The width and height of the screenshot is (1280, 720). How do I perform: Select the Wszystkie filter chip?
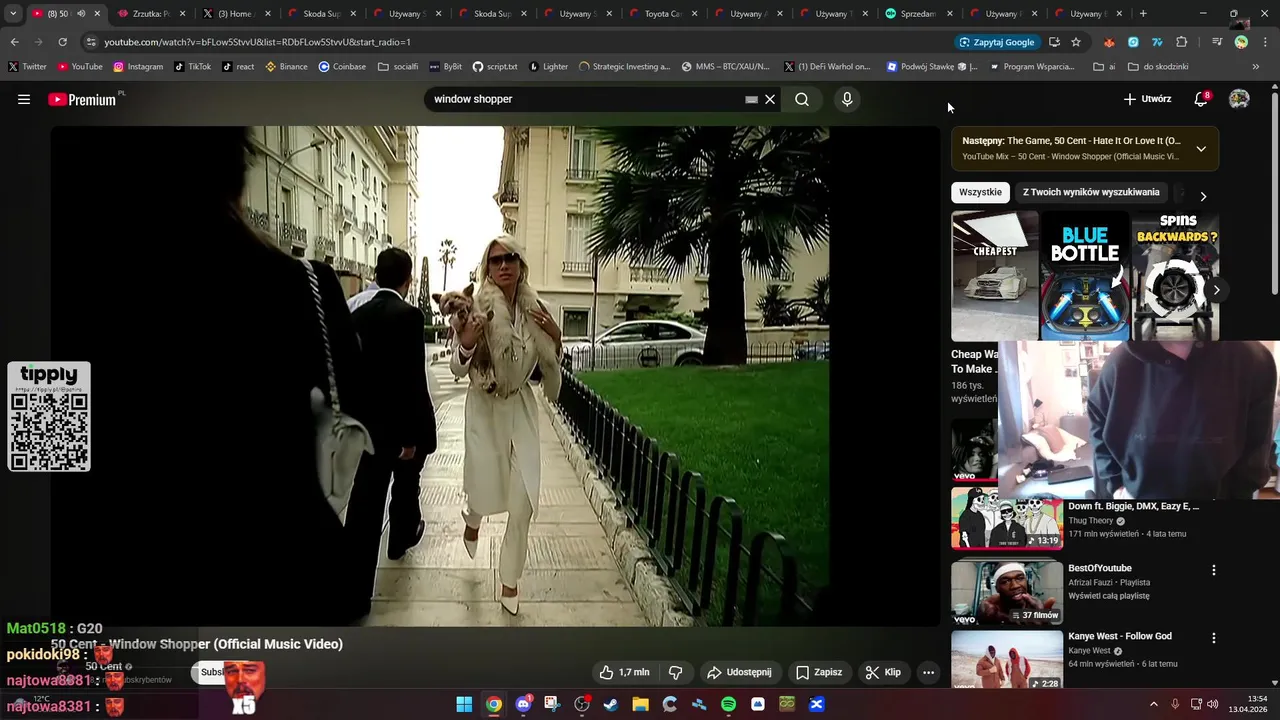tap(980, 192)
